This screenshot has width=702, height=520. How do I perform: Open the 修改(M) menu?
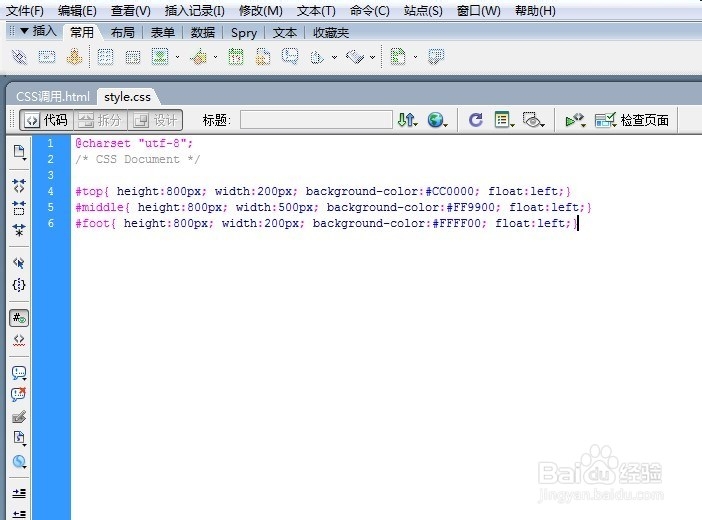pyautogui.click(x=261, y=10)
